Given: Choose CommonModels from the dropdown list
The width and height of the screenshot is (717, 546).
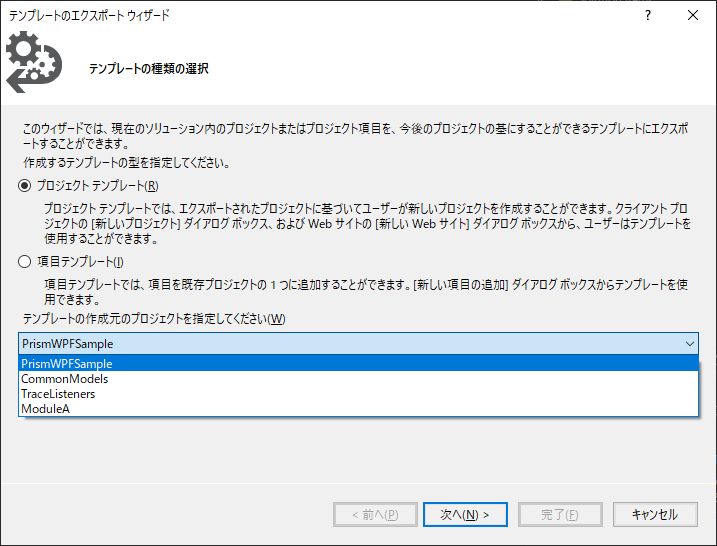Looking at the screenshot, I should [358, 379].
